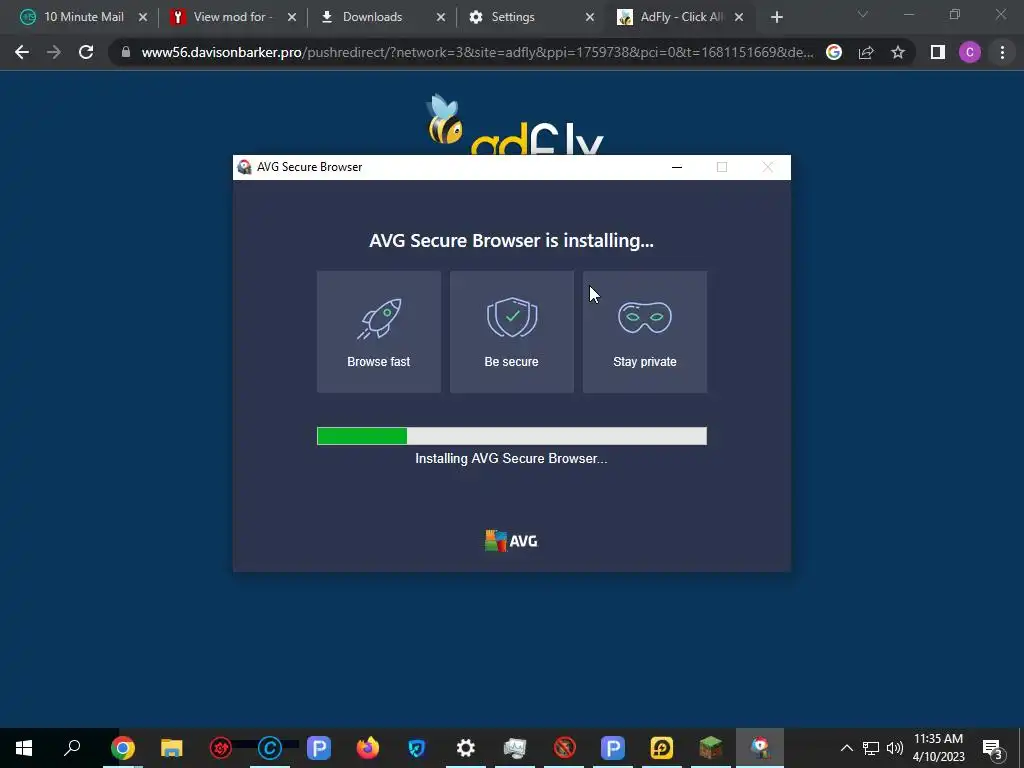Screen dimensions: 1024x768
Task: Open a new browser tab
Action: (x=776, y=18)
